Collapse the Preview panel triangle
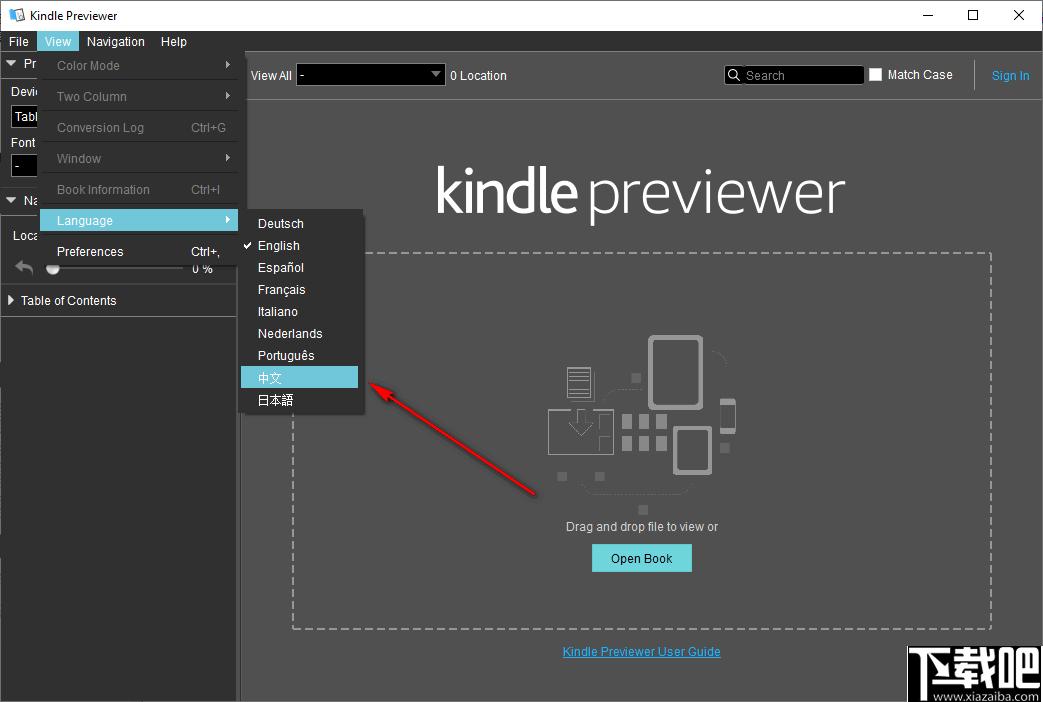 click(x=11, y=63)
